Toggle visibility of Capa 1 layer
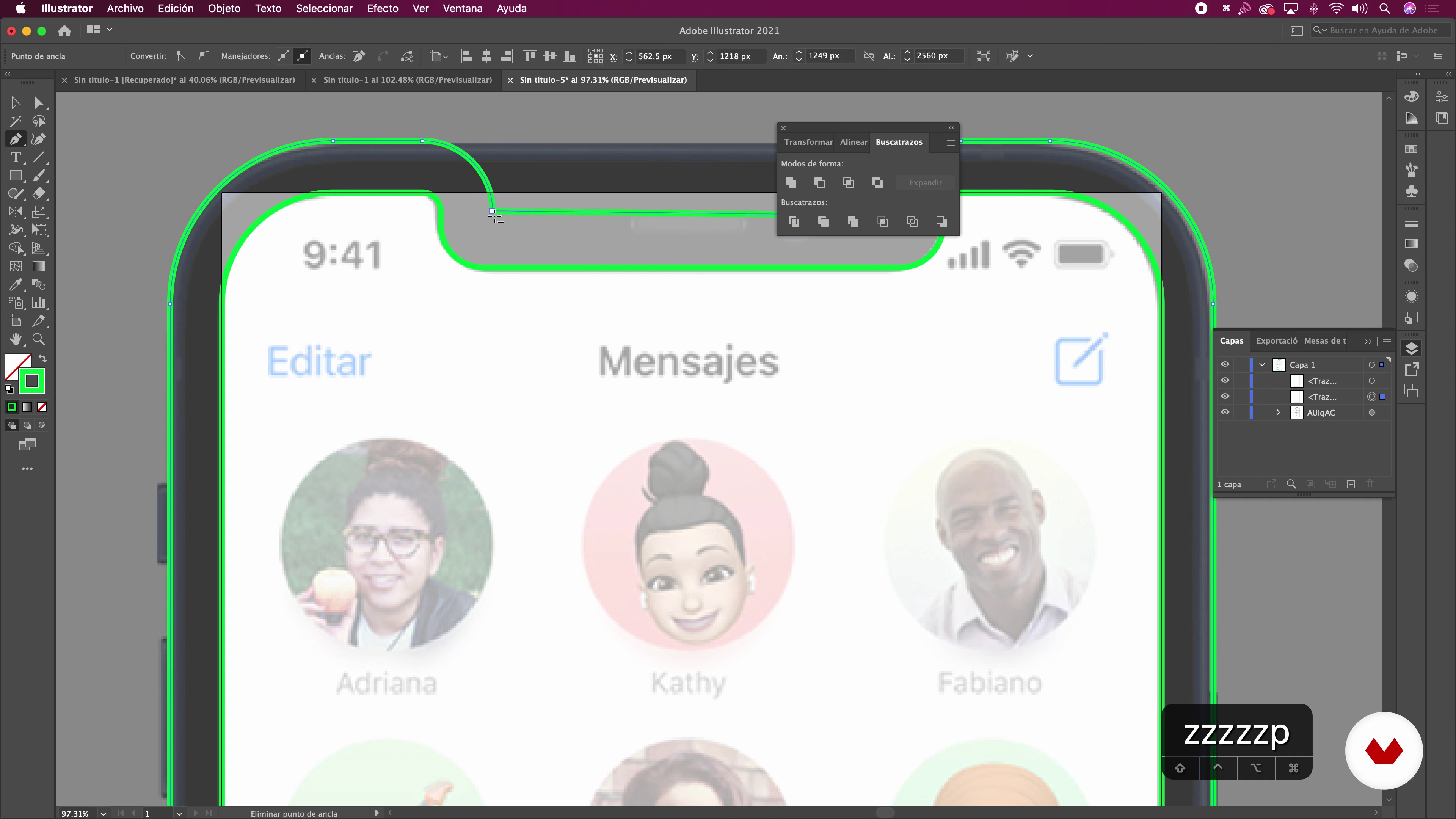 point(1225,364)
